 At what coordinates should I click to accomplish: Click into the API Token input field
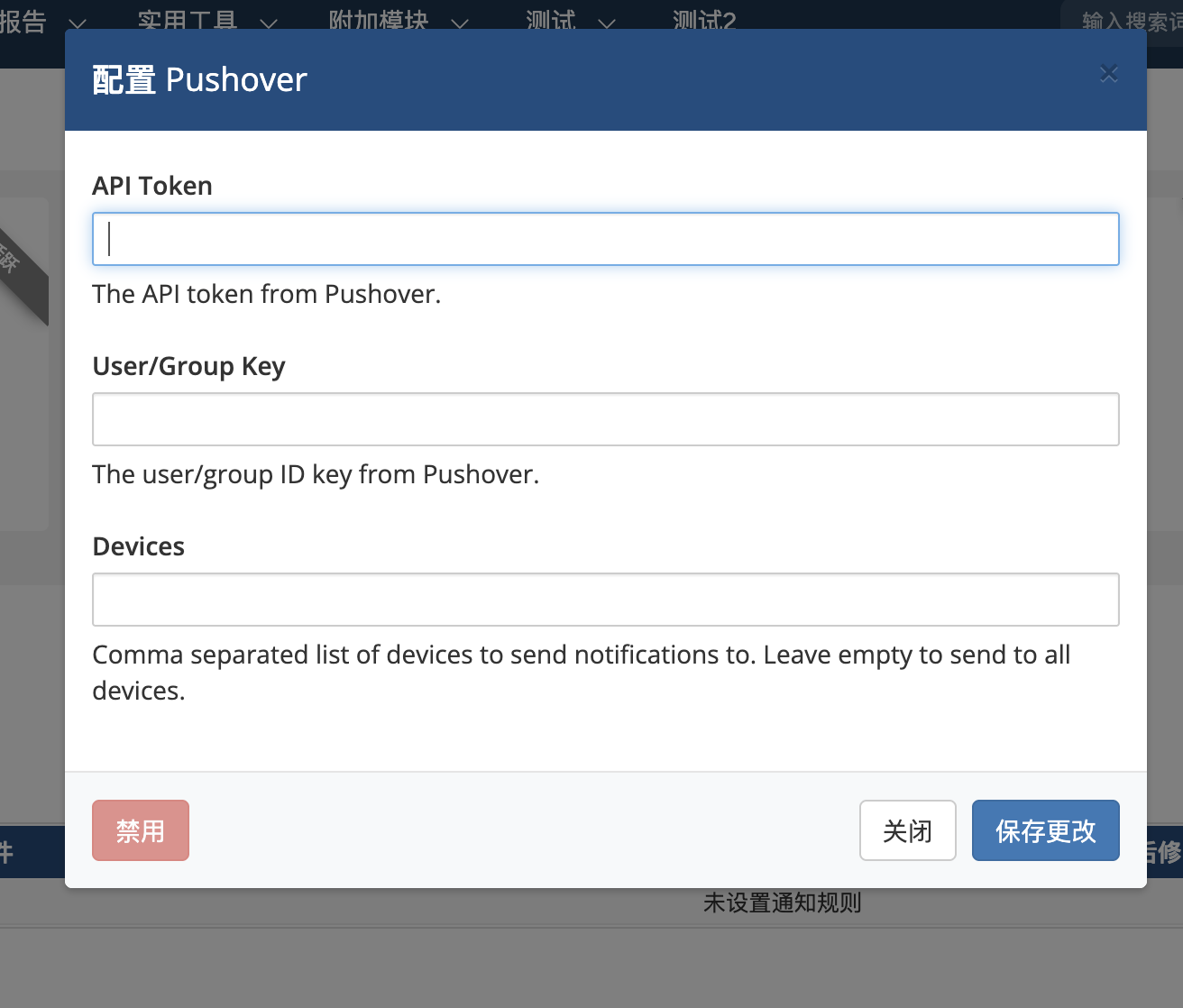pos(605,239)
